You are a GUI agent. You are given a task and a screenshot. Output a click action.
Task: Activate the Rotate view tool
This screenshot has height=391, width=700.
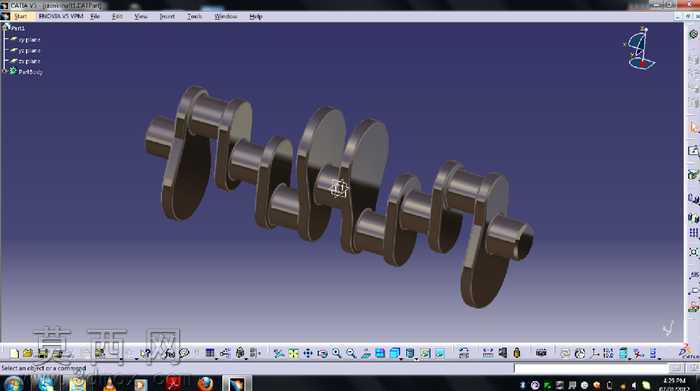coord(322,354)
